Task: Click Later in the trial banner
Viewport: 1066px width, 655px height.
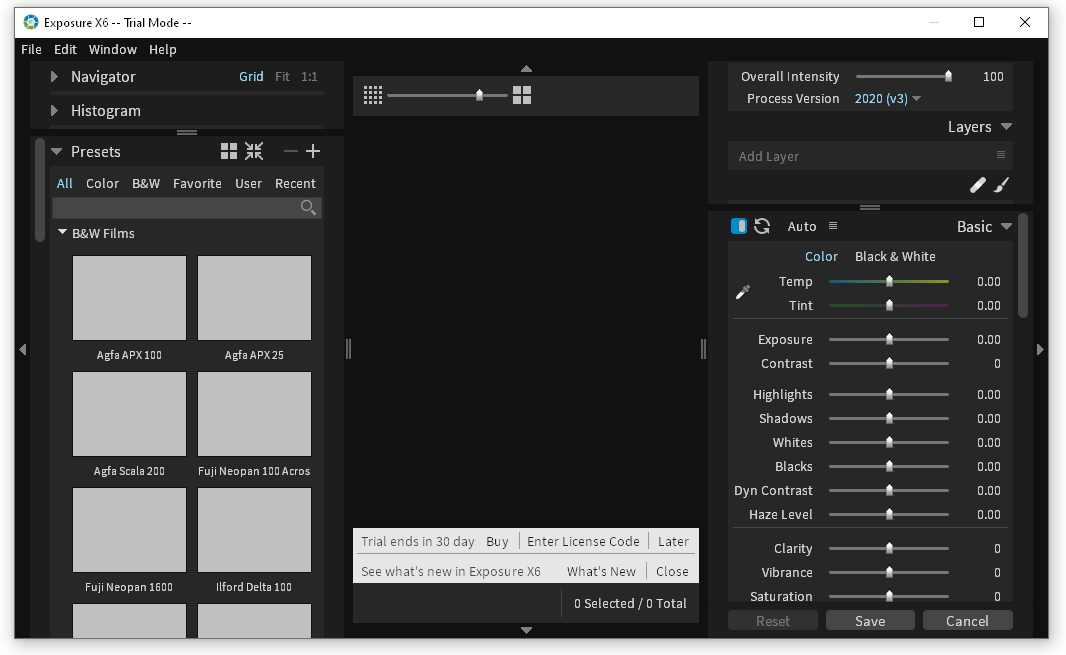Action: point(673,541)
